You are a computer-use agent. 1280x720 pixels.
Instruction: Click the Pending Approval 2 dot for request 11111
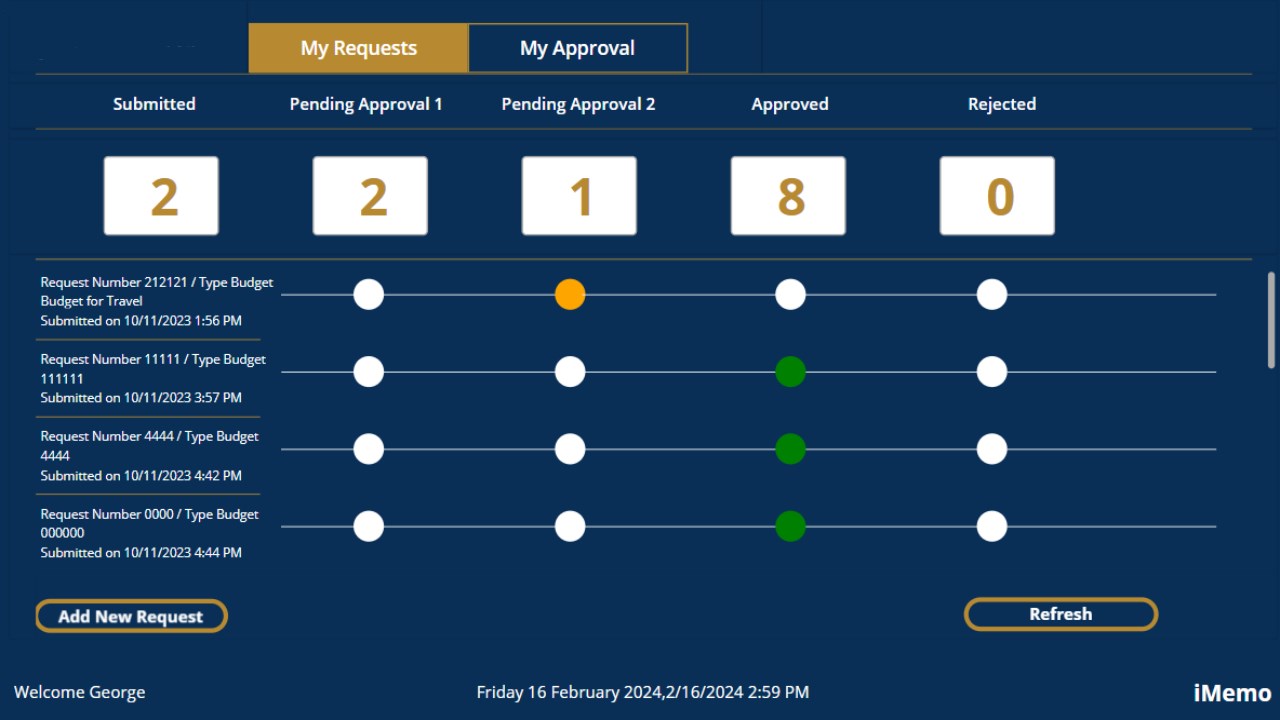pos(570,372)
